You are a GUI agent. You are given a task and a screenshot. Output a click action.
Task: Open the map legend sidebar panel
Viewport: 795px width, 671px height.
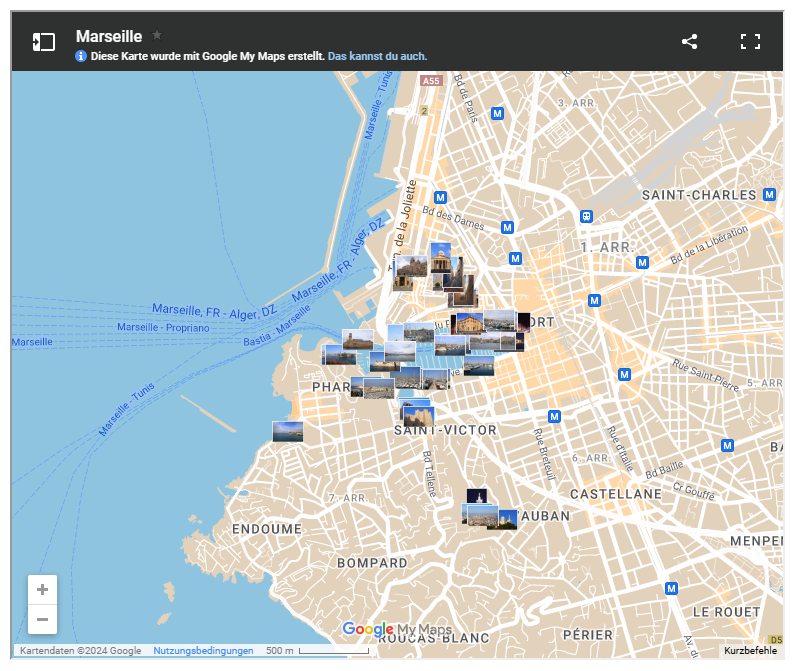click(x=43, y=42)
